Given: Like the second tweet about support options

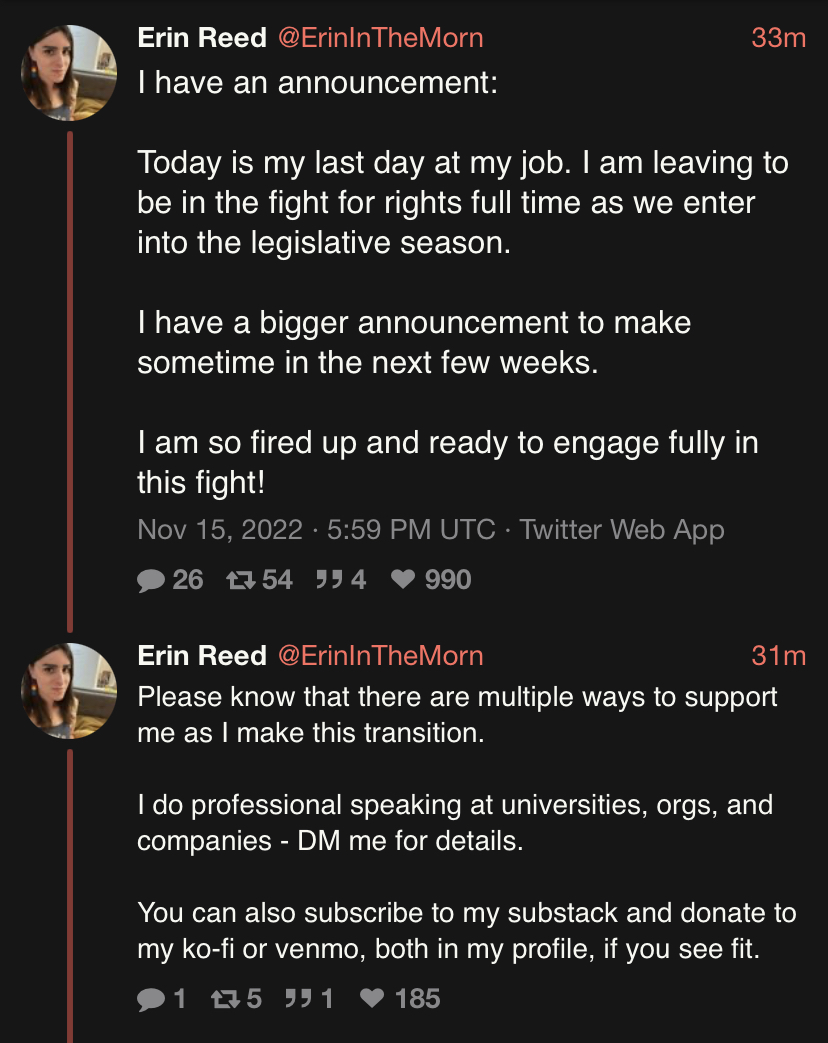Looking at the screenshot, I should pos(372,998).
